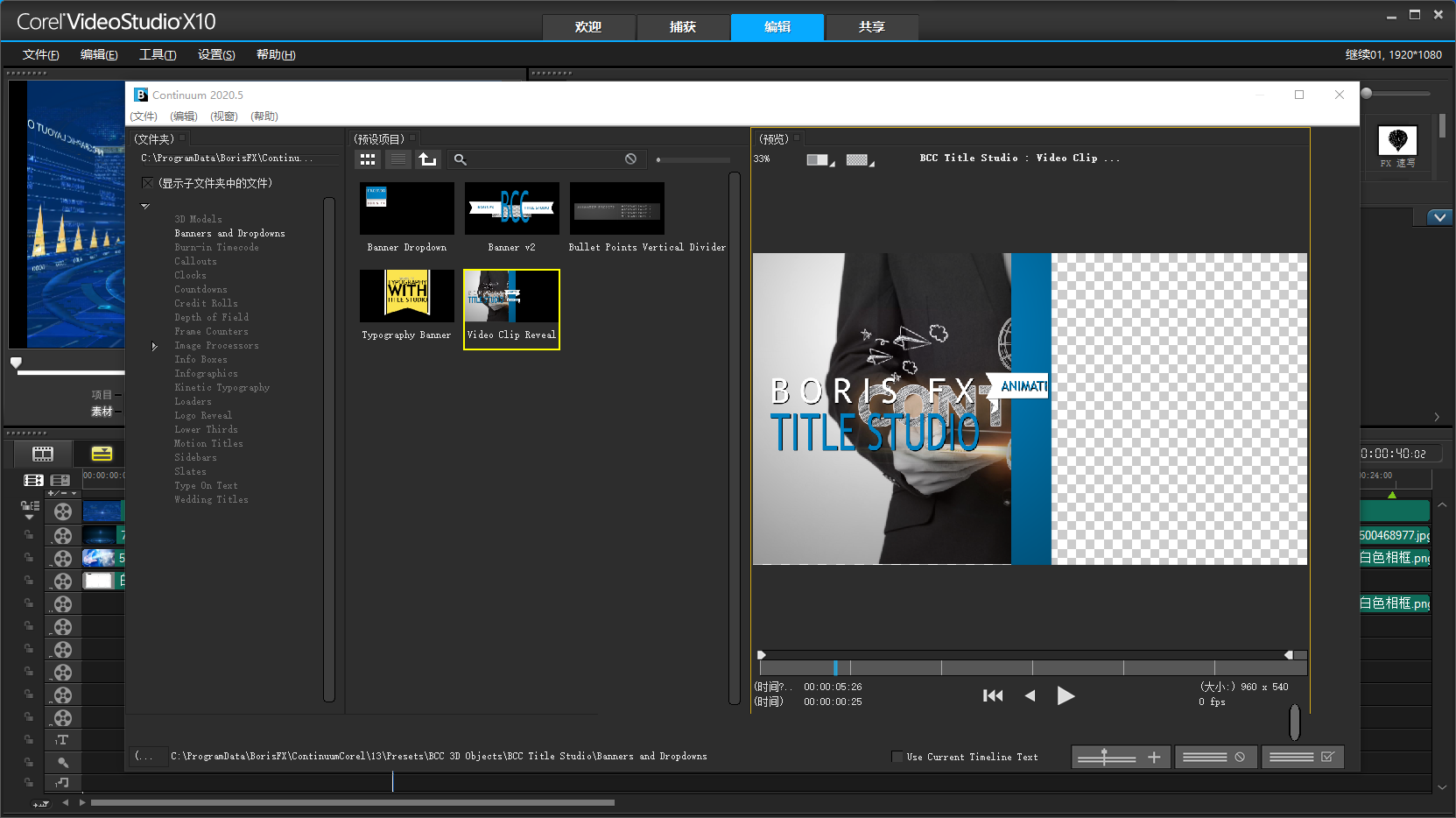Click the voice track microphone icon

tap(62, 763)
